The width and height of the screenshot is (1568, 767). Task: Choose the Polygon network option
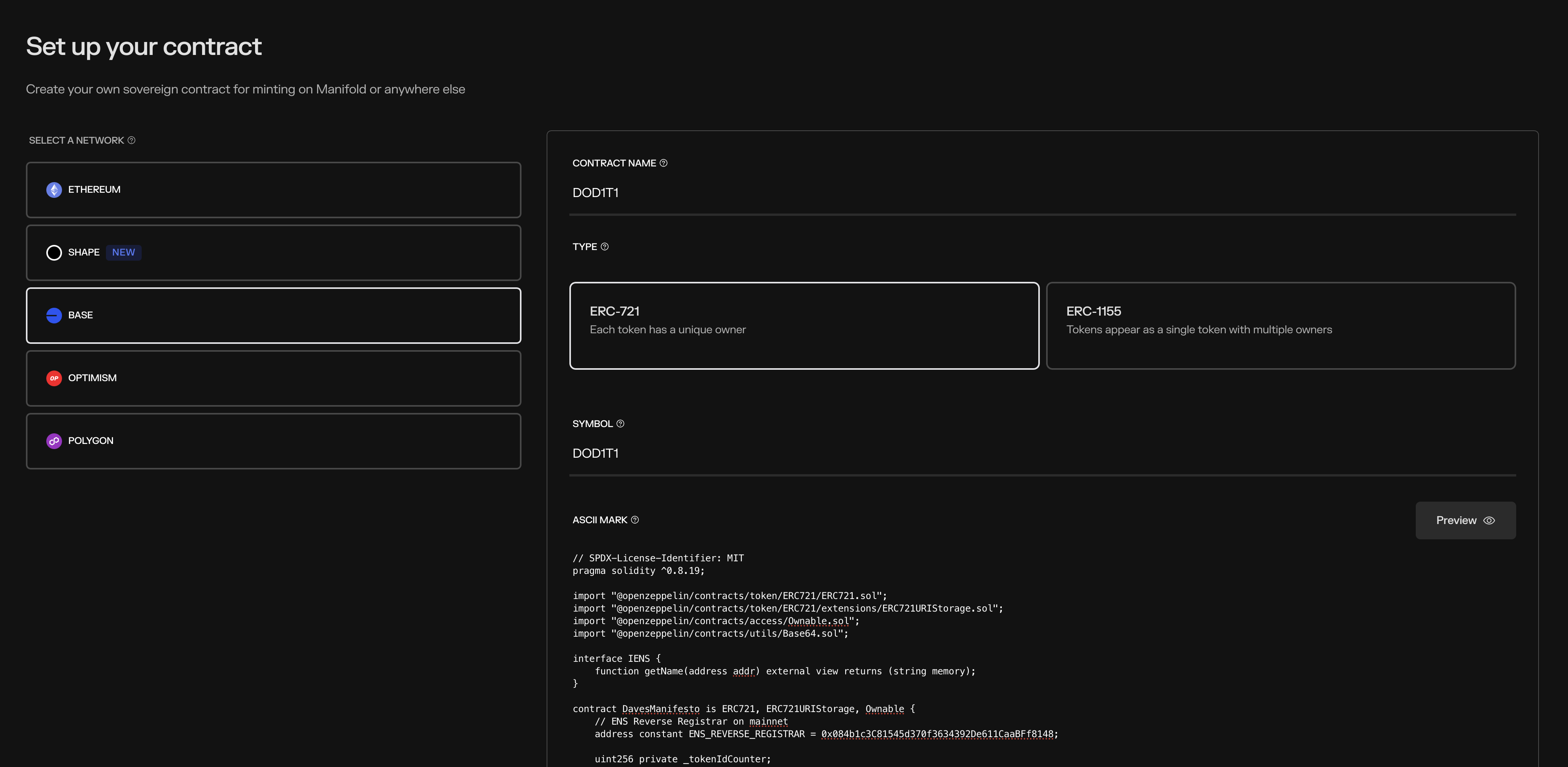click(273, 441)
